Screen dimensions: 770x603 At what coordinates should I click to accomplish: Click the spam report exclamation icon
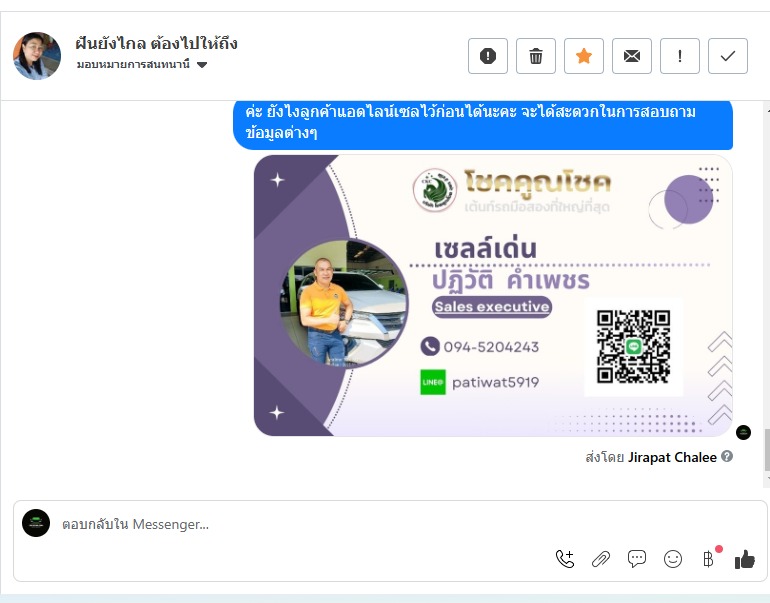pyautogui.click(x=488, y=56)
